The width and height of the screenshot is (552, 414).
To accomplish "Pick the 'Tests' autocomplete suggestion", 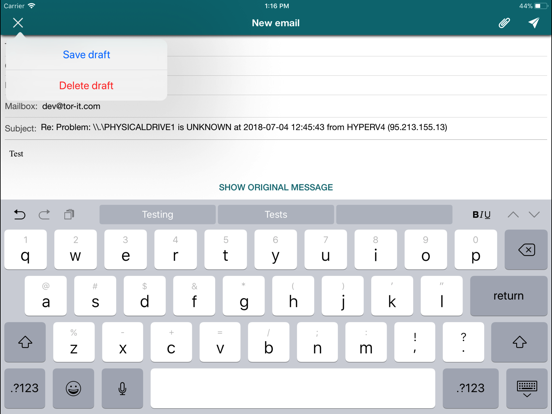I will click(276, 214).
